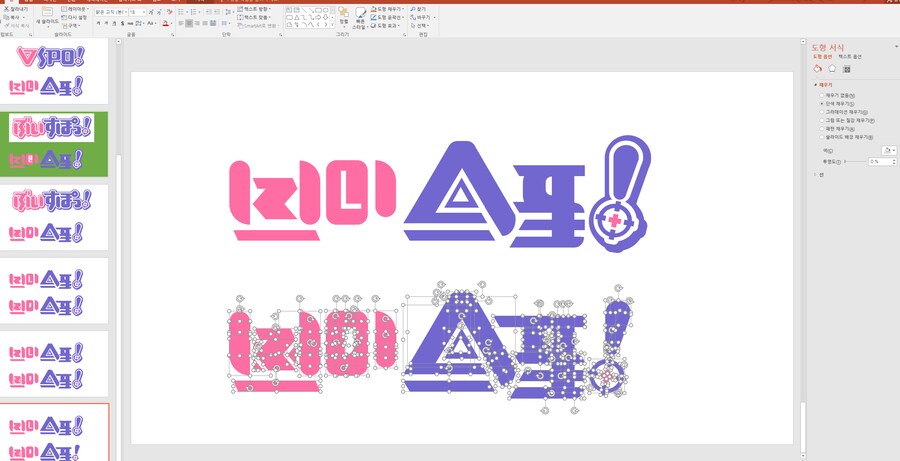
Task: Click the transparency percentage field
Action: [880, 162]
